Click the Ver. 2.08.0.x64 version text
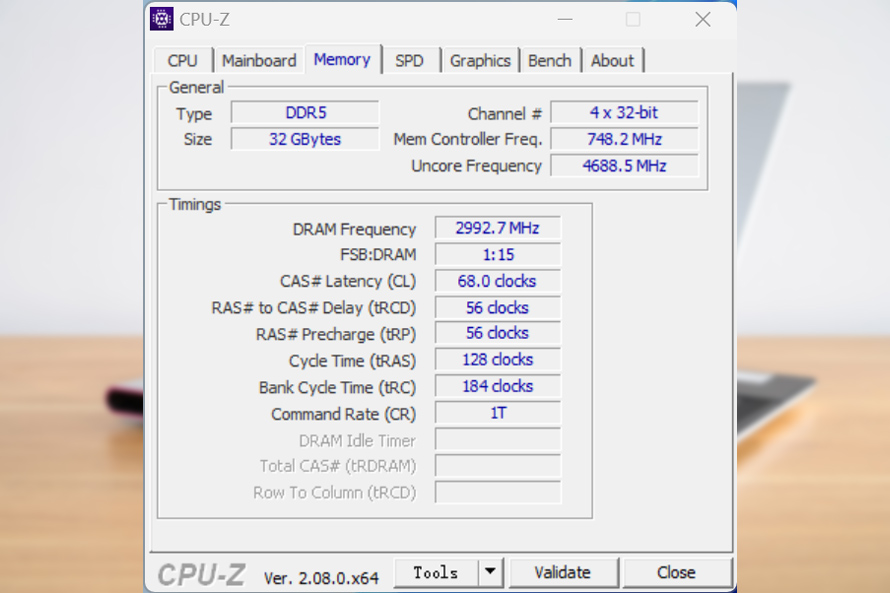 pyautogui.click(x=321, y=578)
